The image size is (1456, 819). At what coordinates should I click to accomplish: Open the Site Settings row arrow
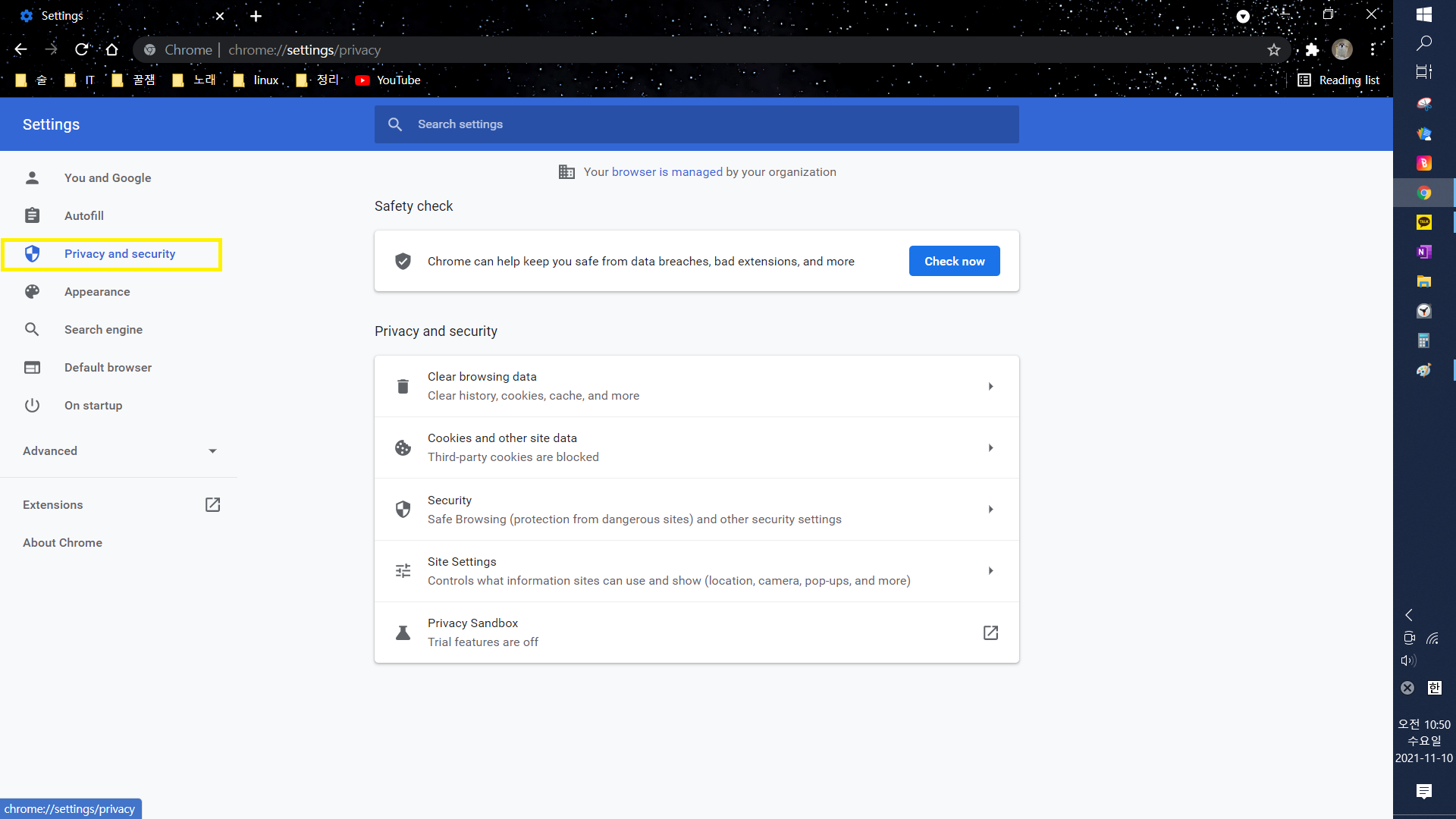coord(990,571)
